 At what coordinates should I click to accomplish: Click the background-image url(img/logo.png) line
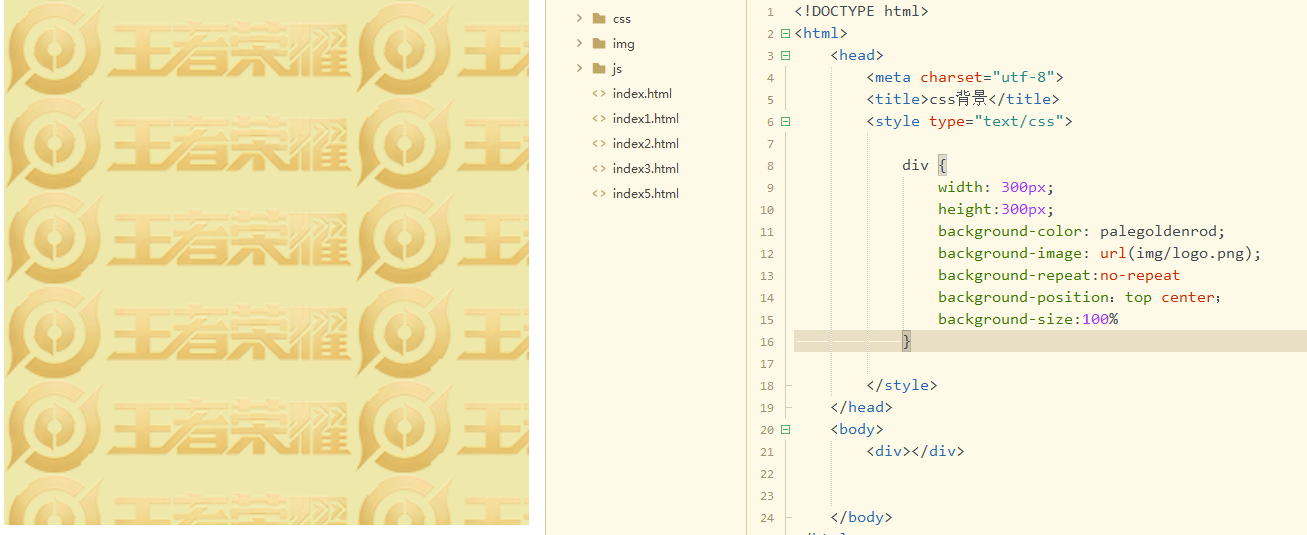[1100, 253]
